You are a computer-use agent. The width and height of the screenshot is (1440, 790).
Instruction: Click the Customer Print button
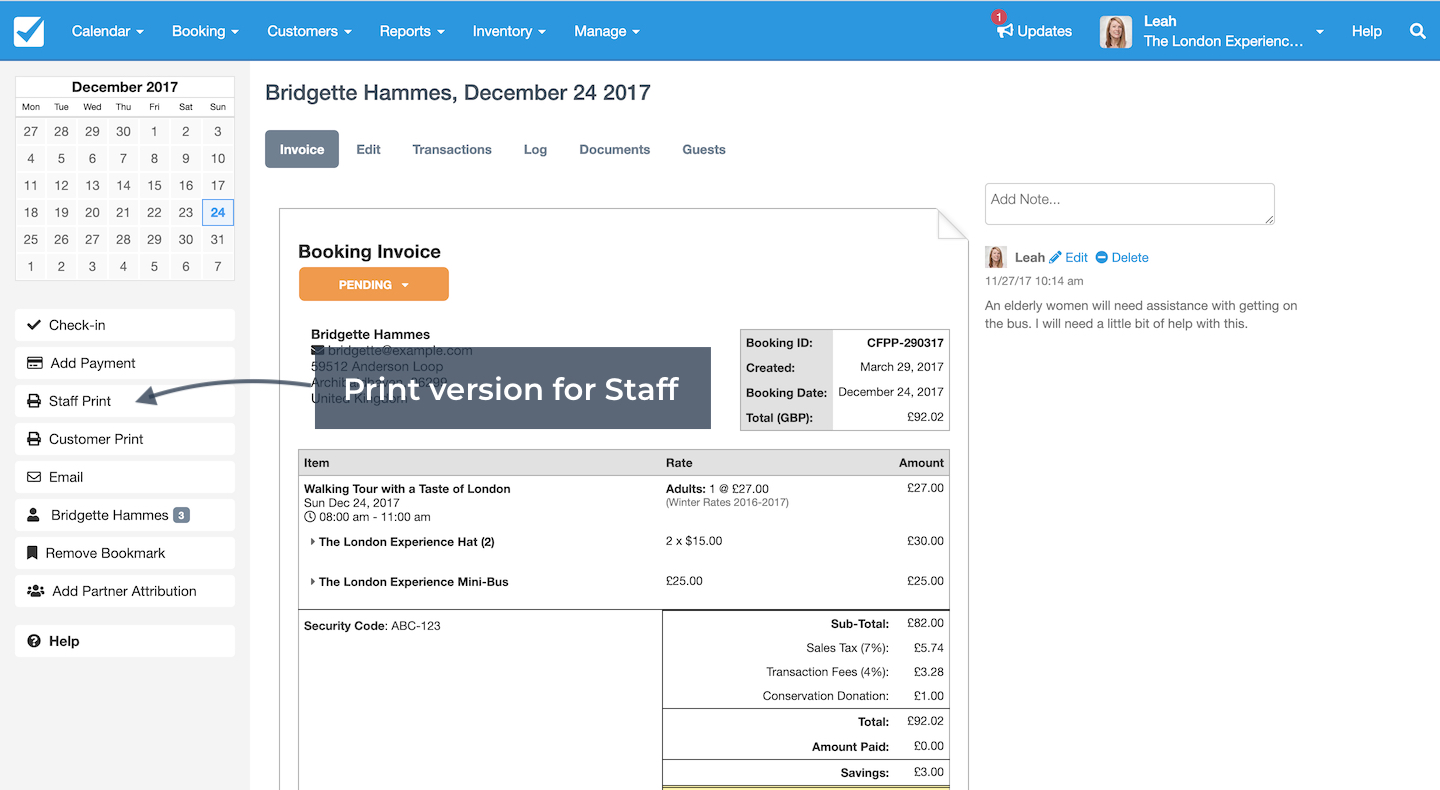pyautogui.click(x=125, y=439)
